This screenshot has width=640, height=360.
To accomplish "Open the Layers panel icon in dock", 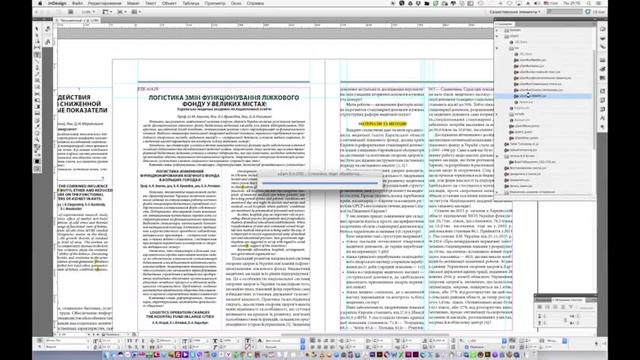I will (x=602, y=38).
